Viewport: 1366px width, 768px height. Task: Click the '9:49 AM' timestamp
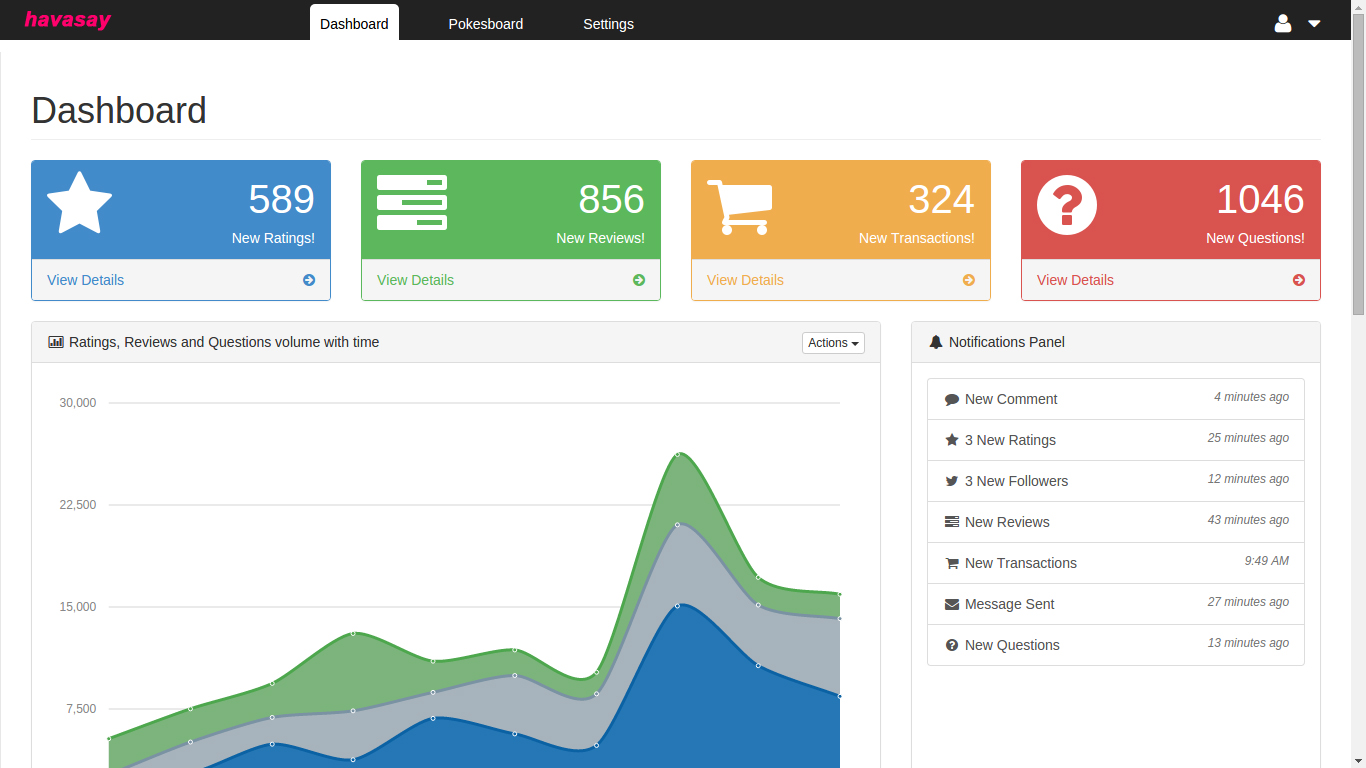(x=1266, y=561)
